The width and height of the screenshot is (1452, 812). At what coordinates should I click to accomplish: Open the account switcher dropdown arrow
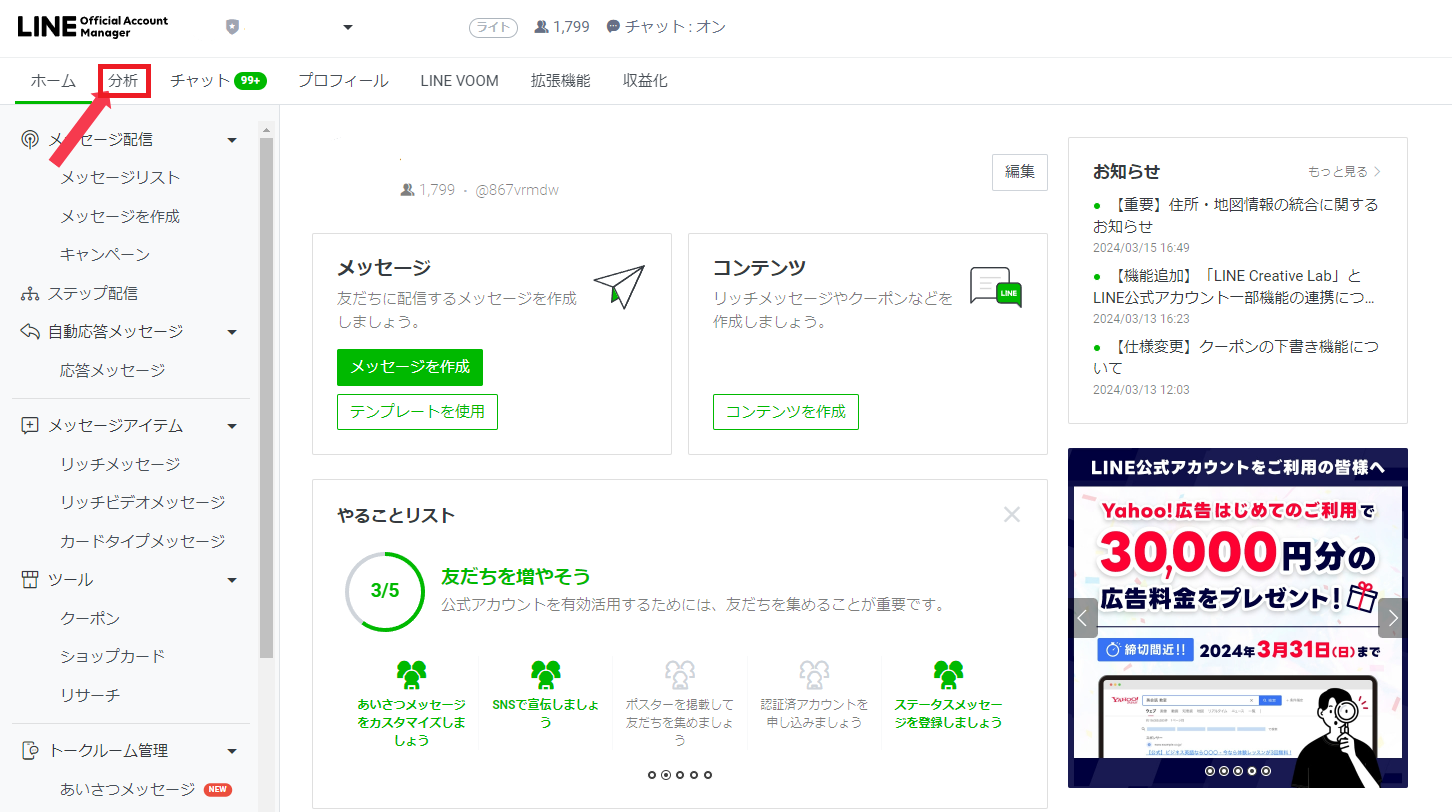click(x=348, y=27)
